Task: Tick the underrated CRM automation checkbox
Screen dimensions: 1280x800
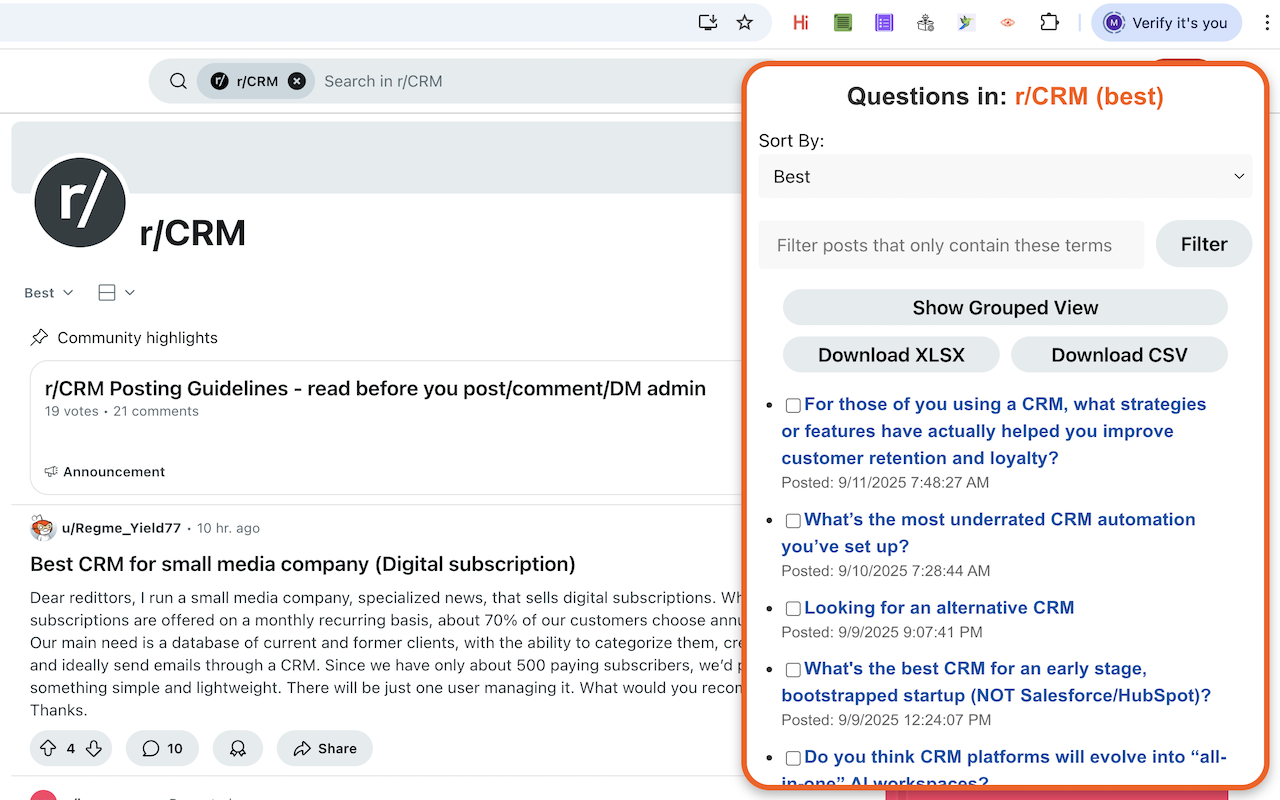Action: click(x=793, y=520)
